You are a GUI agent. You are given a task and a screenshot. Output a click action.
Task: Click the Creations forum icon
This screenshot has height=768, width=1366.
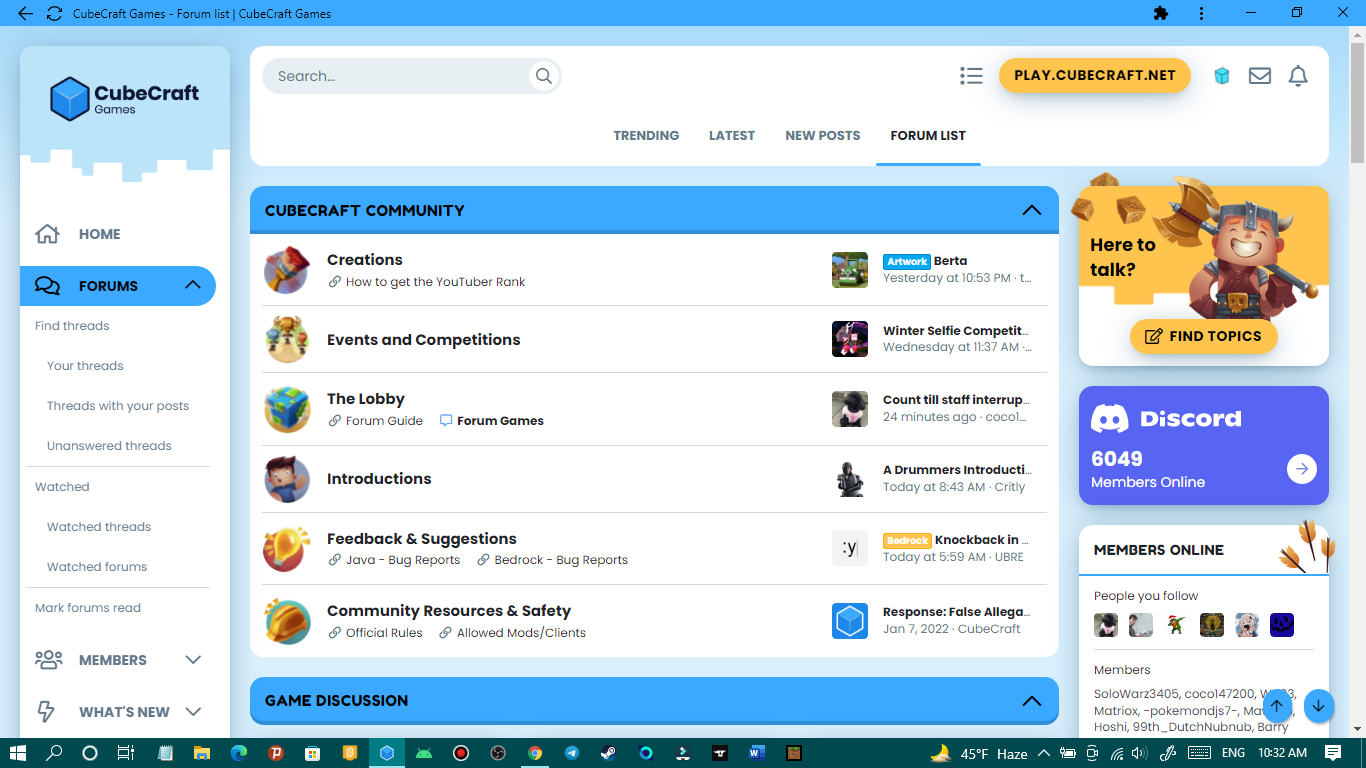(287, 270)
